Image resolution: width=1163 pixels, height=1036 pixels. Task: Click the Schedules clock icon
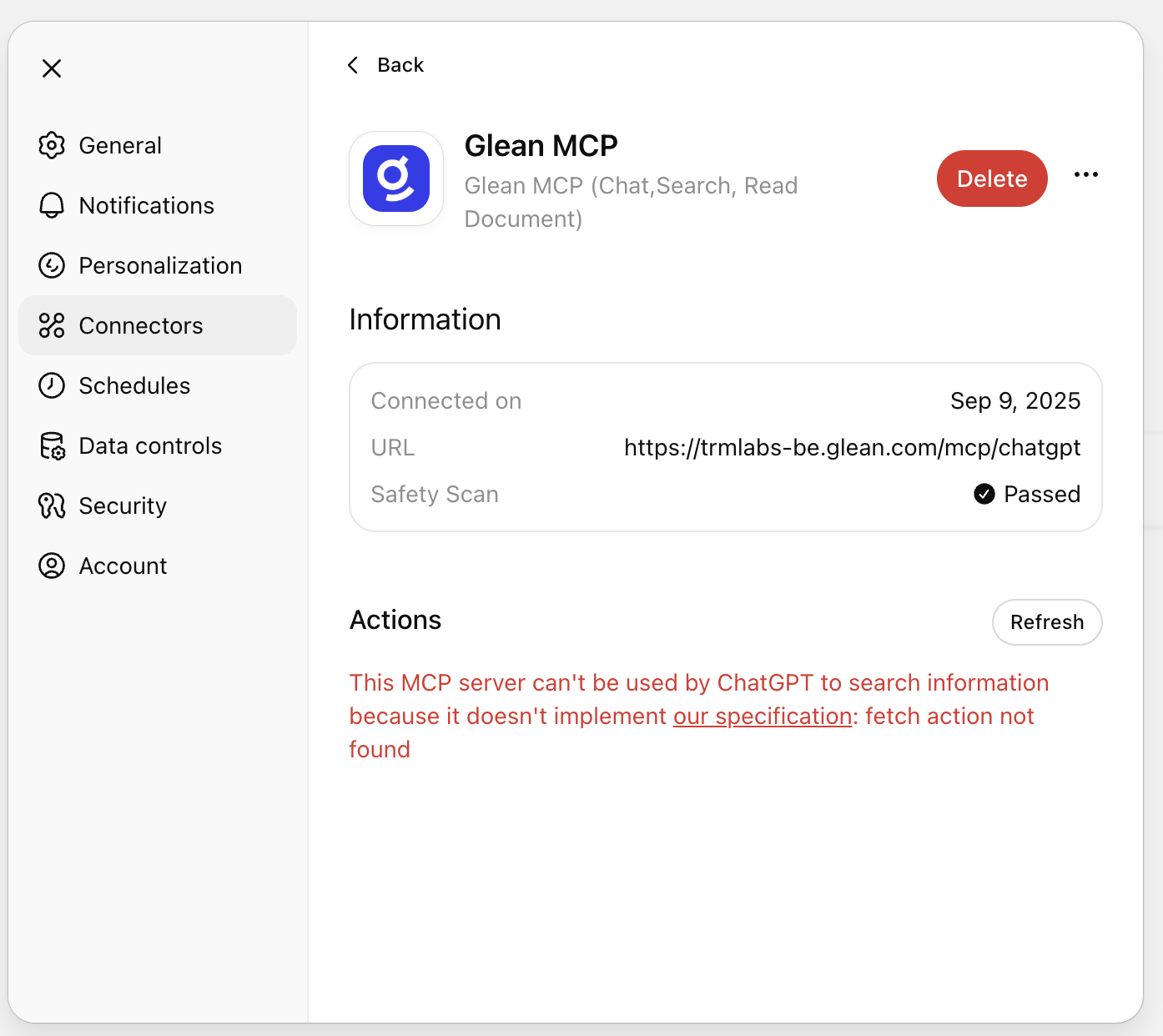tap(52, 385)
